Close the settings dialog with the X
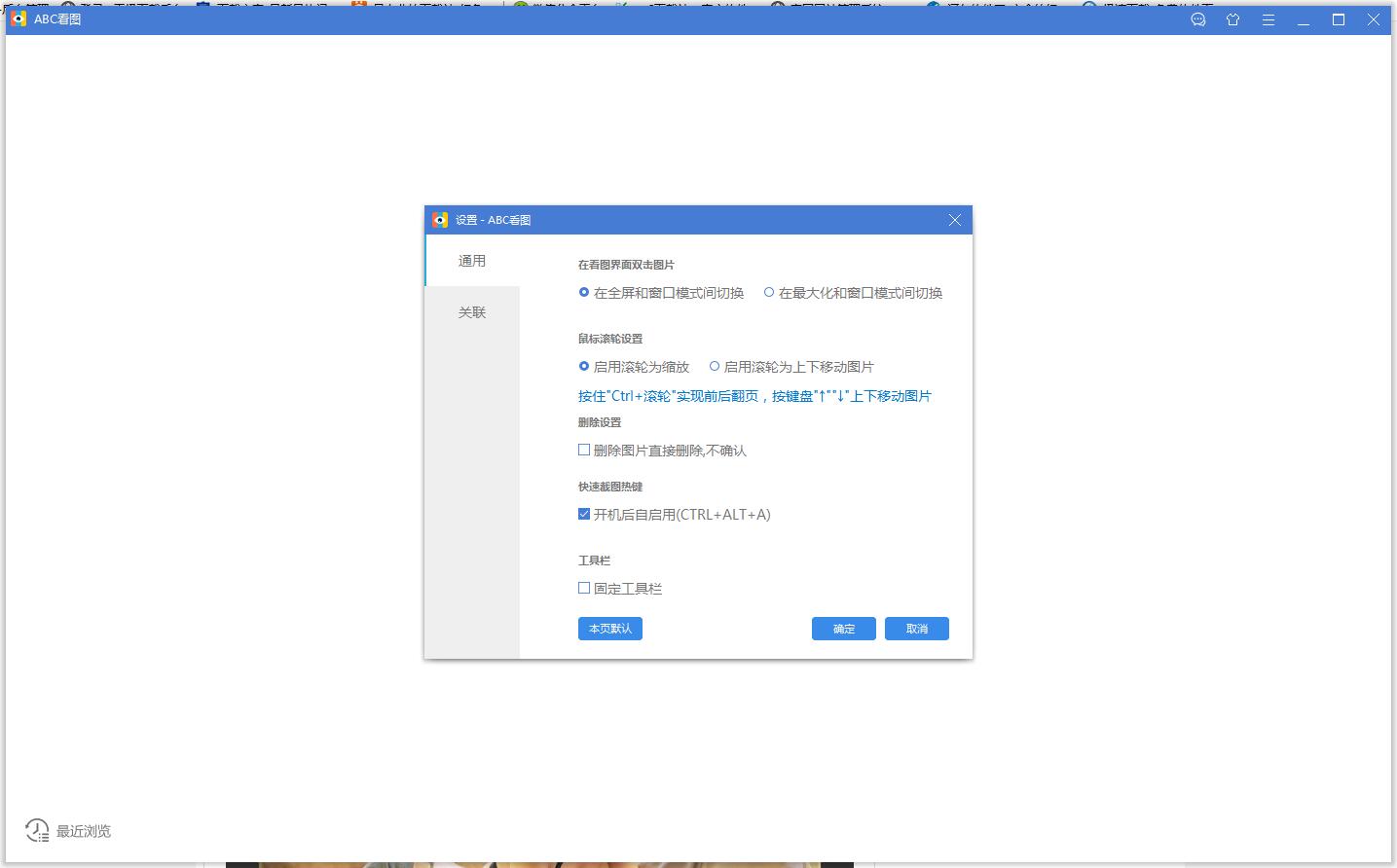1397x868 pixels. (955, 220)
